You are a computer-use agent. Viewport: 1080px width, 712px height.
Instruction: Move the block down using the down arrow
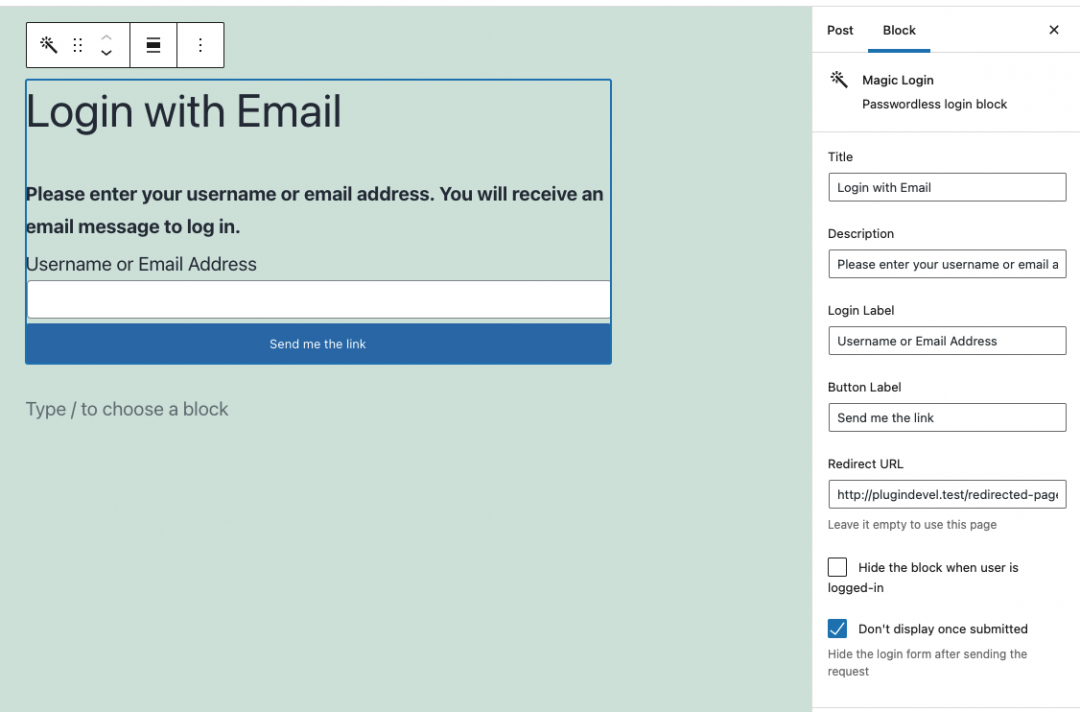click(x=106, y=52)
